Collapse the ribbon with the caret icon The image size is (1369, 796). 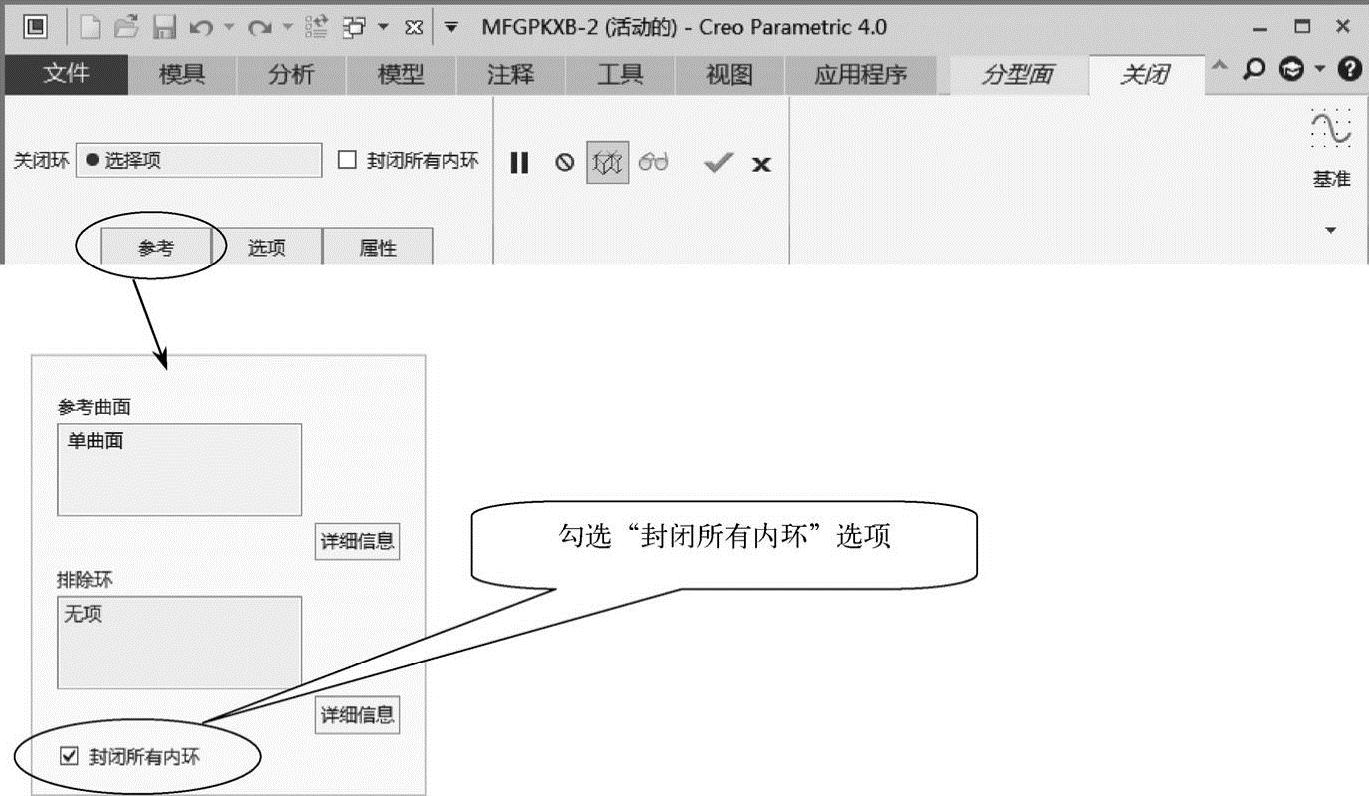click(x=1220, y=66)
